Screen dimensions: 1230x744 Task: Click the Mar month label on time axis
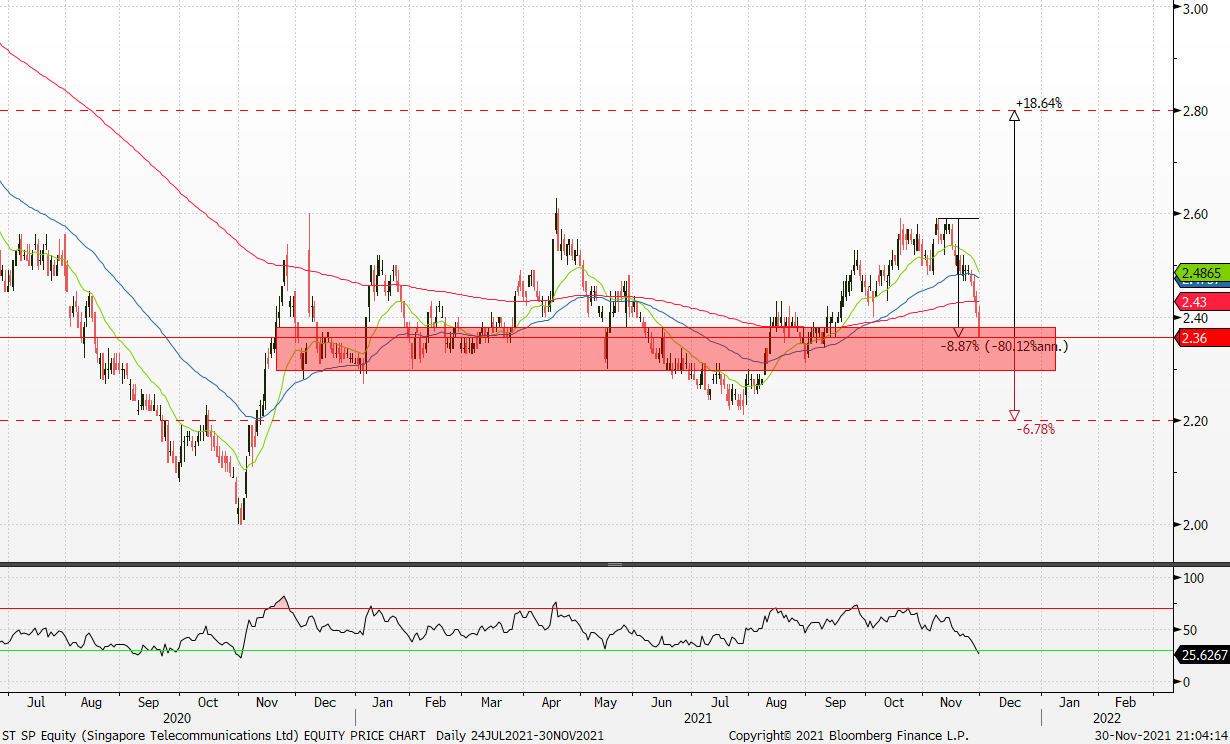(490, 703)
